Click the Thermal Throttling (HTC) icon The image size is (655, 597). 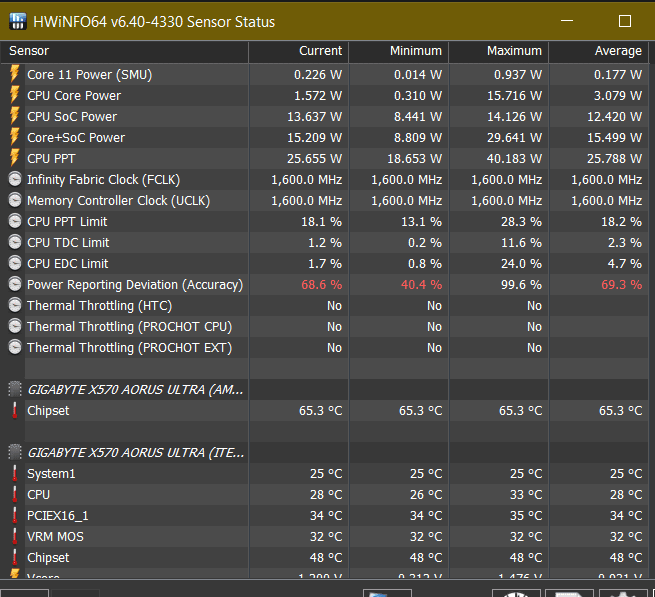pyautogui.click(x=15, y=305)
